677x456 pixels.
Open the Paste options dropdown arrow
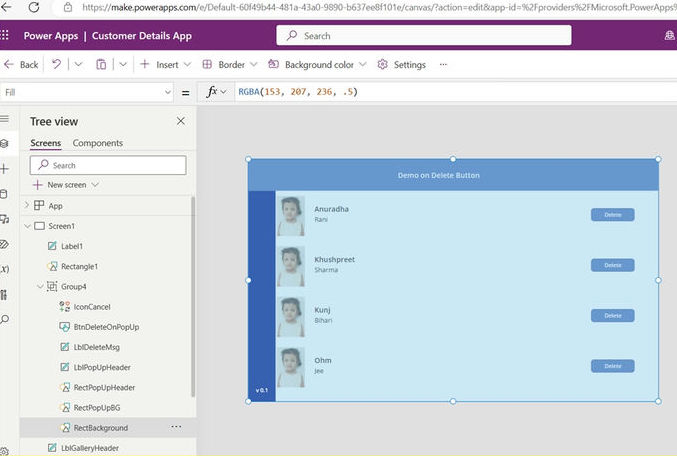[123, 64]
